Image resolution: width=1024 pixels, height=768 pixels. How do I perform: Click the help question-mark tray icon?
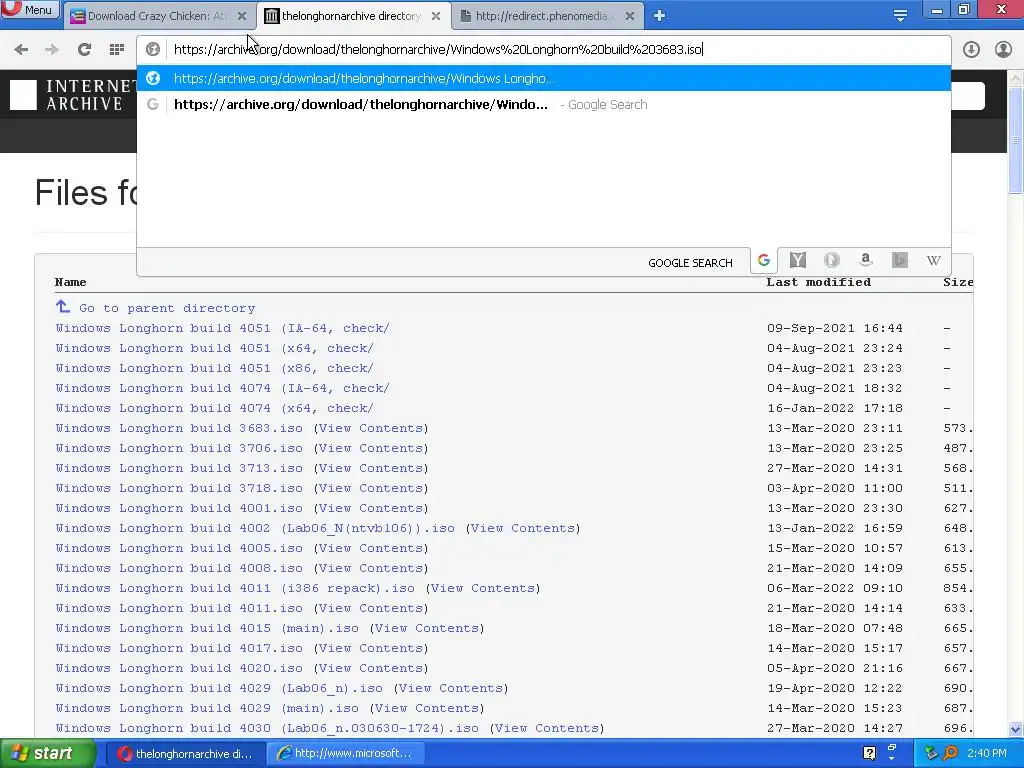click(869, 754)
